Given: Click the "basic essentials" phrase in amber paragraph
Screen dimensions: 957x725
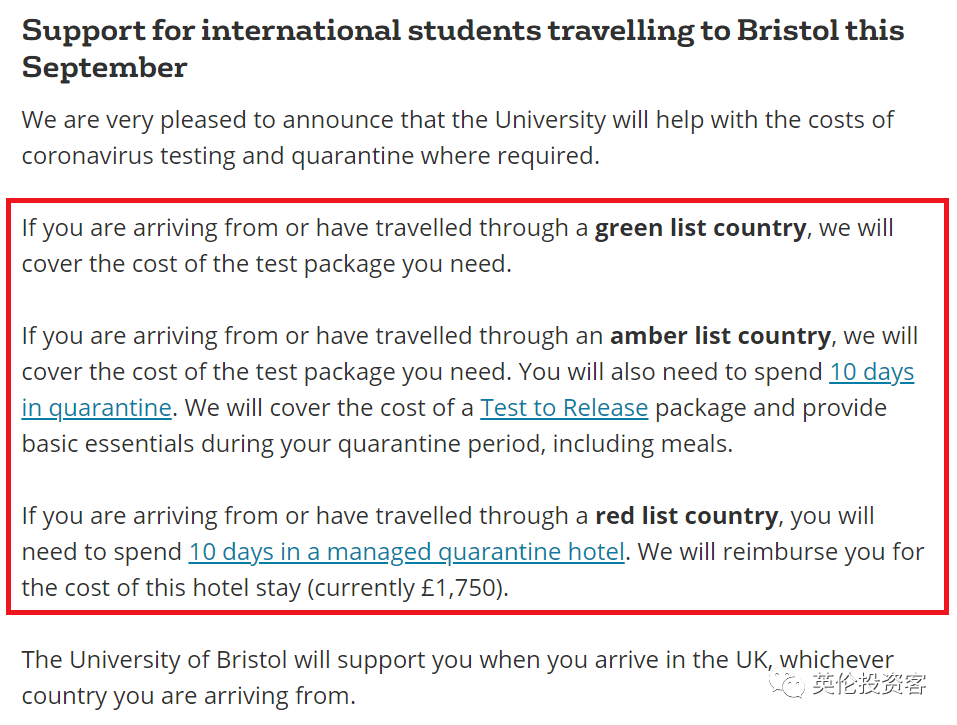Looking at the screenshot, I should pyautogui.click(x=108, y=444).
